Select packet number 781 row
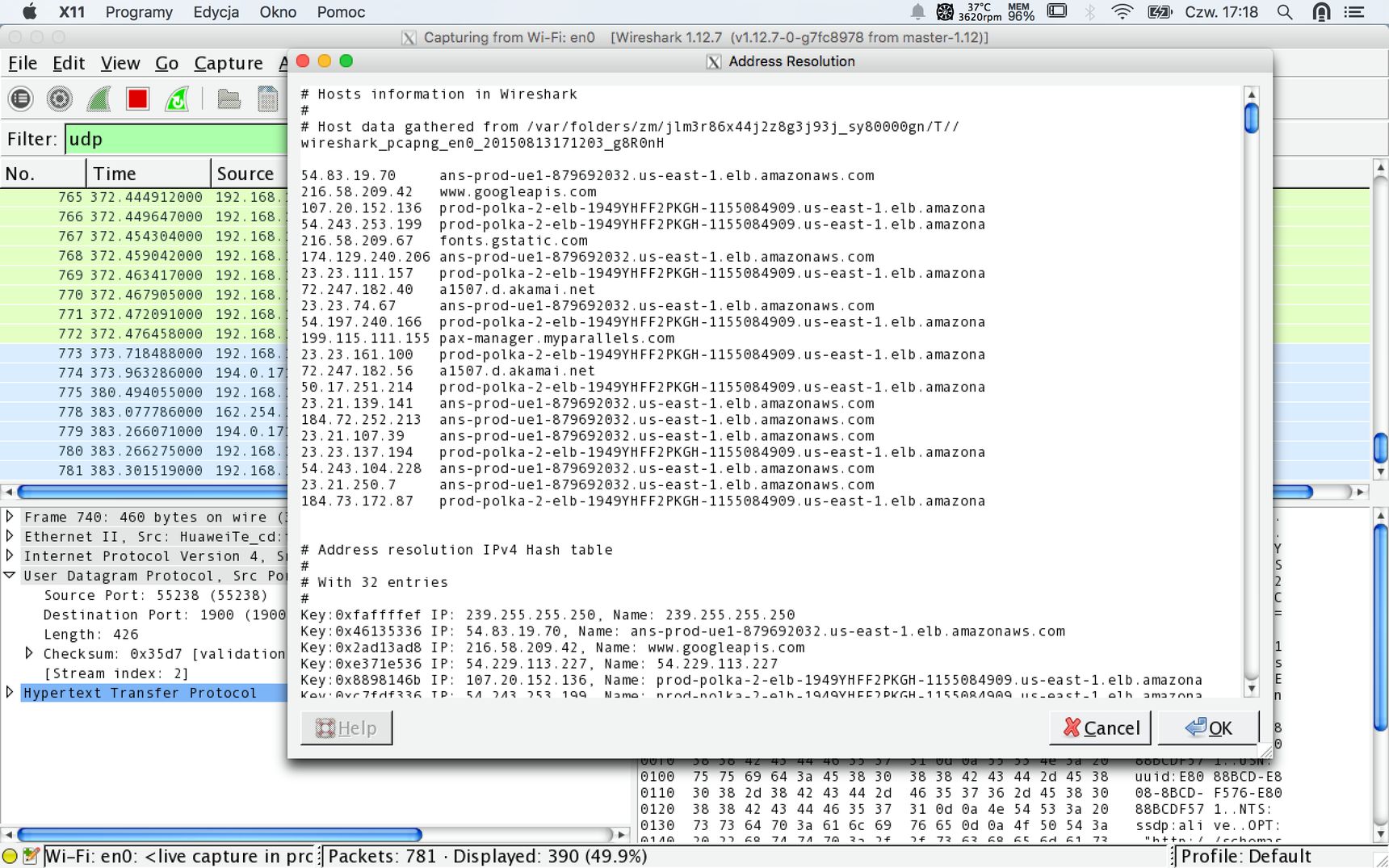Viewport: 1389px width, 868px height. point(144,470)
